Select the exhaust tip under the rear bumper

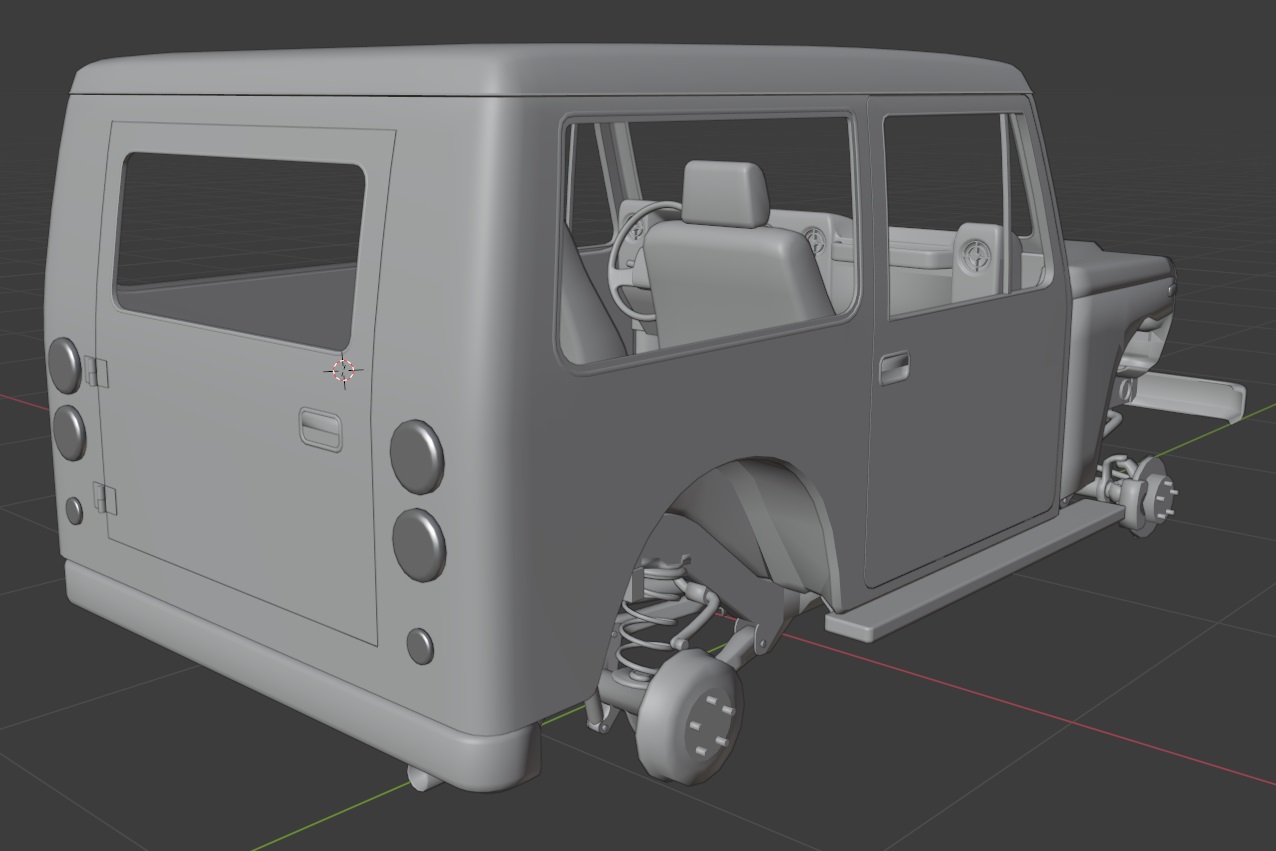tap(425, 777)
